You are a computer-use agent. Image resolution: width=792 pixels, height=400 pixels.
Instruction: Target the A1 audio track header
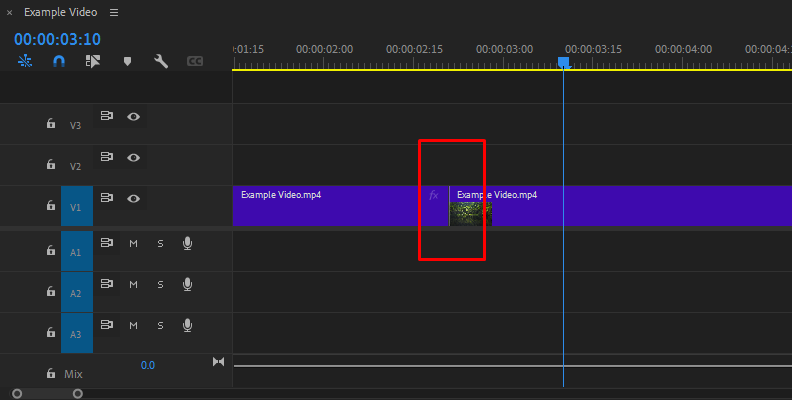pos(76,252)
